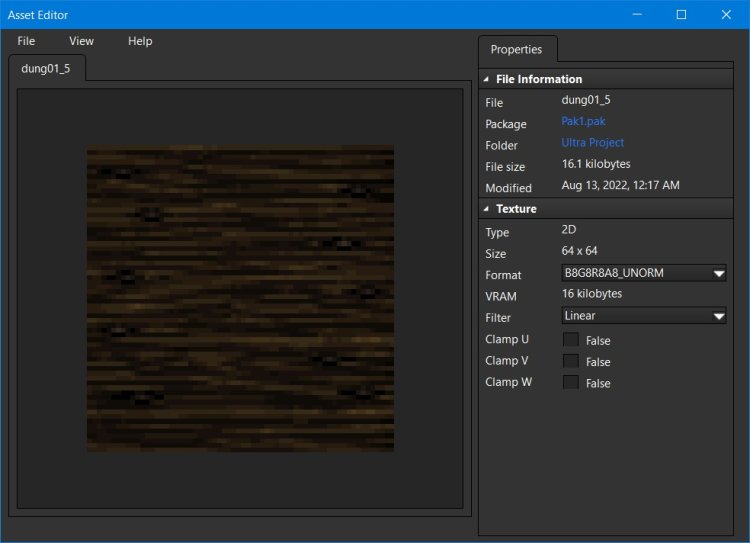Close the Asset Editor window
Screen dimensions: 750x543
726,14
